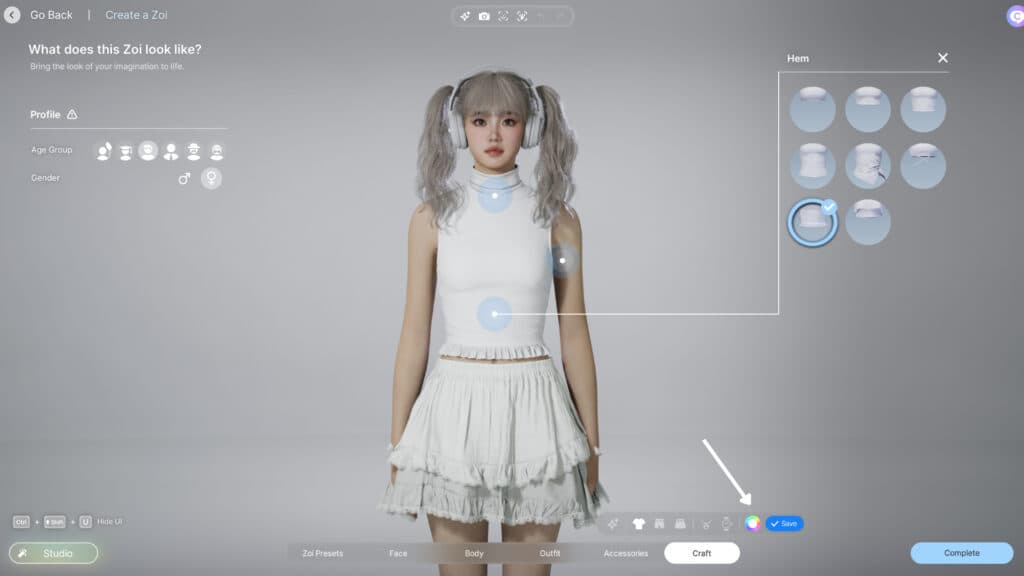Select the watch accessory icon in the Craft toolbar

[x=727, y=522]
